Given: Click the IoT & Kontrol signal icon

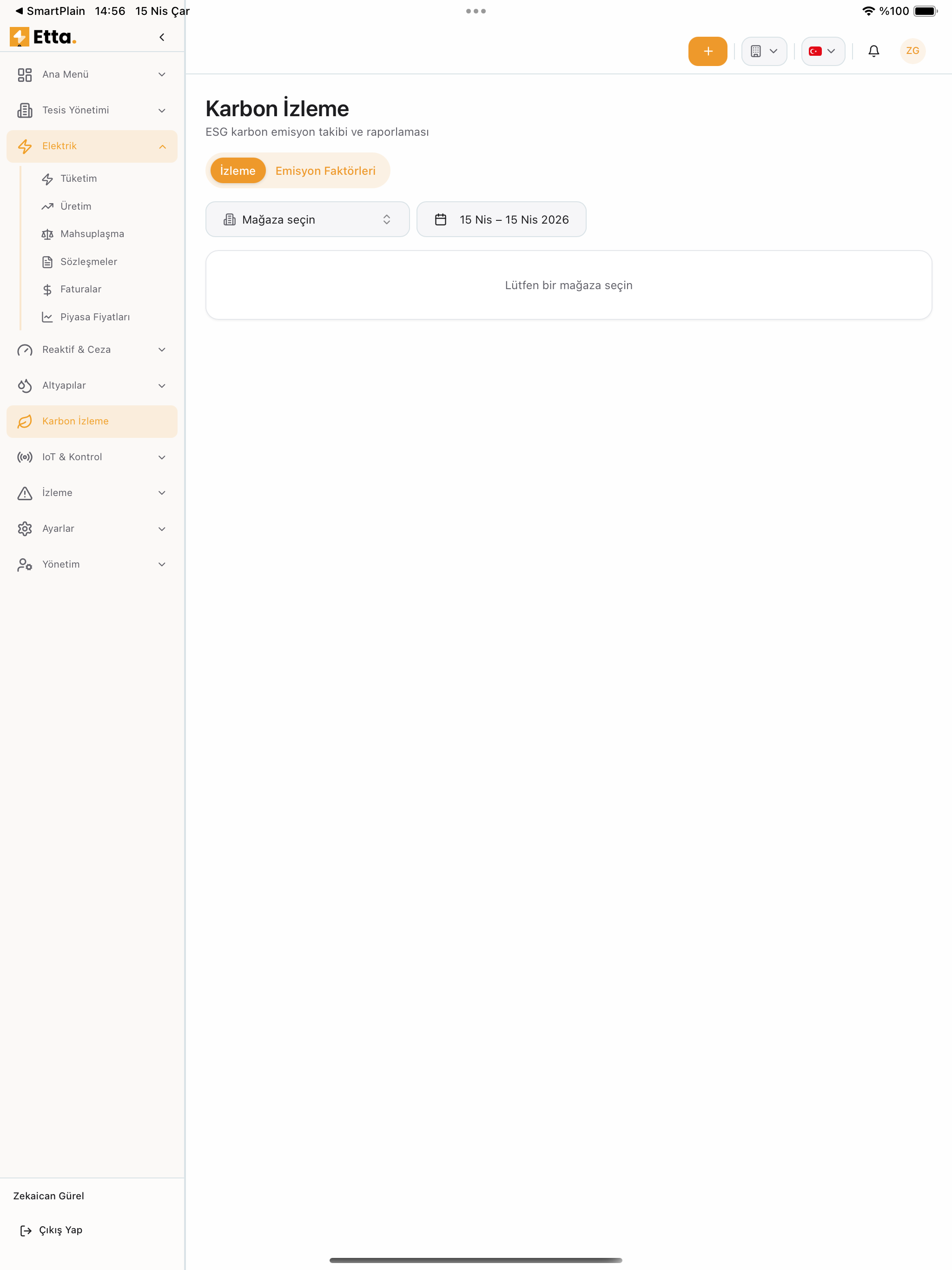Looking at the screenshot, I should (25, 457).
